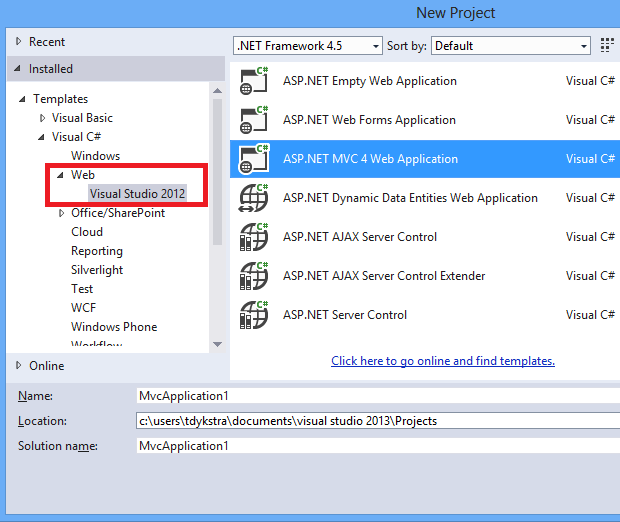Collapse the Visual C# node
Viewport: 620px width, 522px height.
click(x=41, y=137)
